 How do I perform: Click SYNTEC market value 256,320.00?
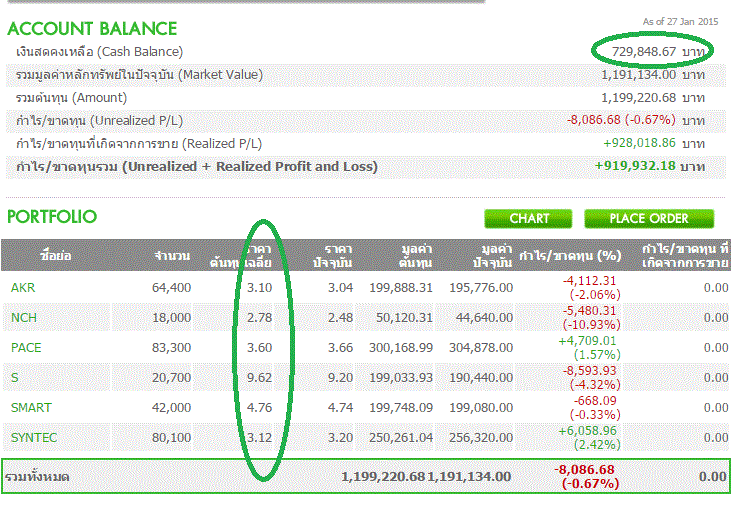point(481,437)
